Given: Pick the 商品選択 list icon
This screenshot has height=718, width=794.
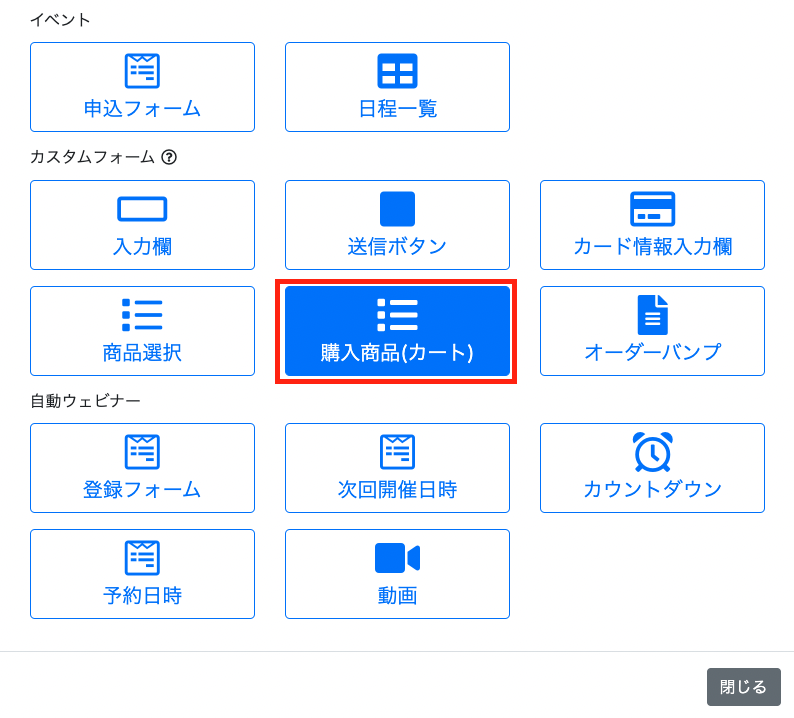Looking at the screenshot, I should click(142, 315).
